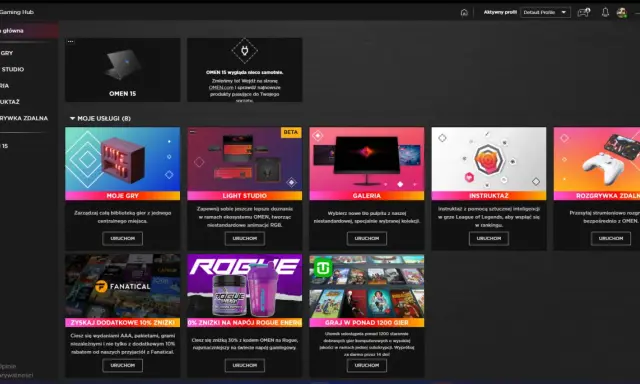Click the ZNIŻKI NA NAPÓJ ROGUE banner
Viewport: 640px width, 384px height.
coord(244,323)
